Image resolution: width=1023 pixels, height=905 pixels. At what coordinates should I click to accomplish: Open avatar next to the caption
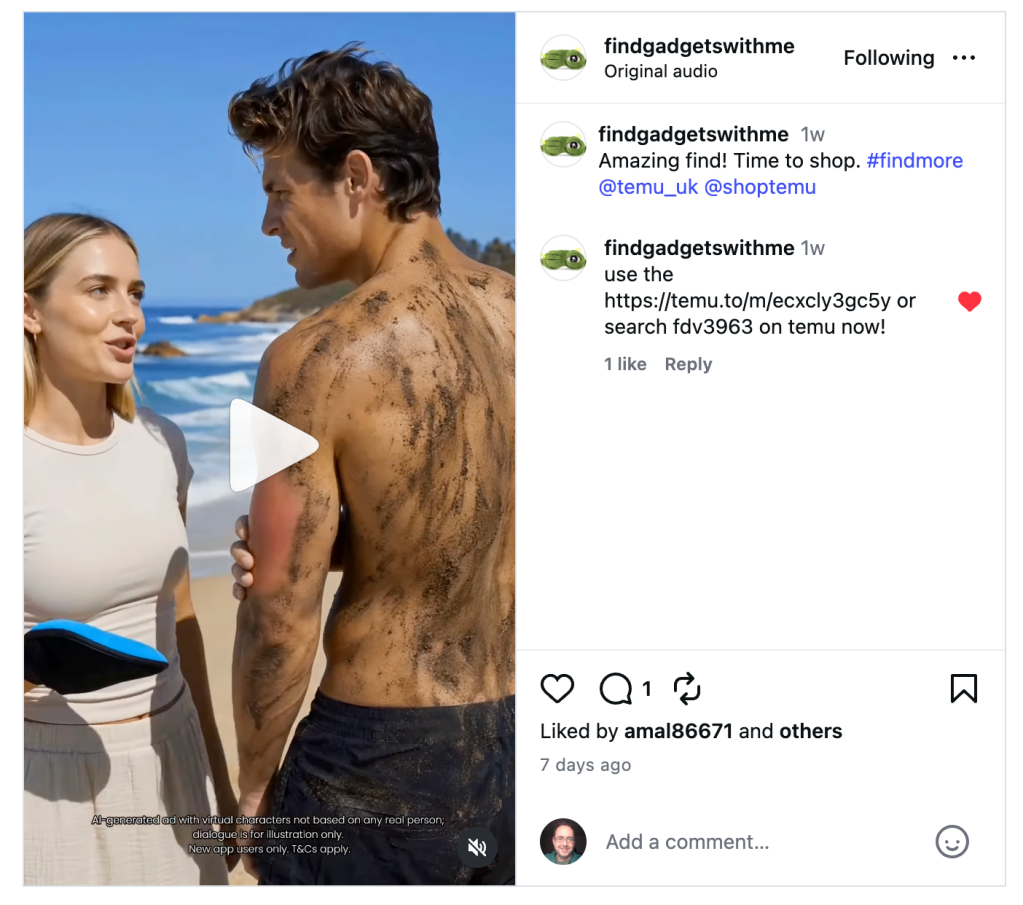(x=563, y=144)
